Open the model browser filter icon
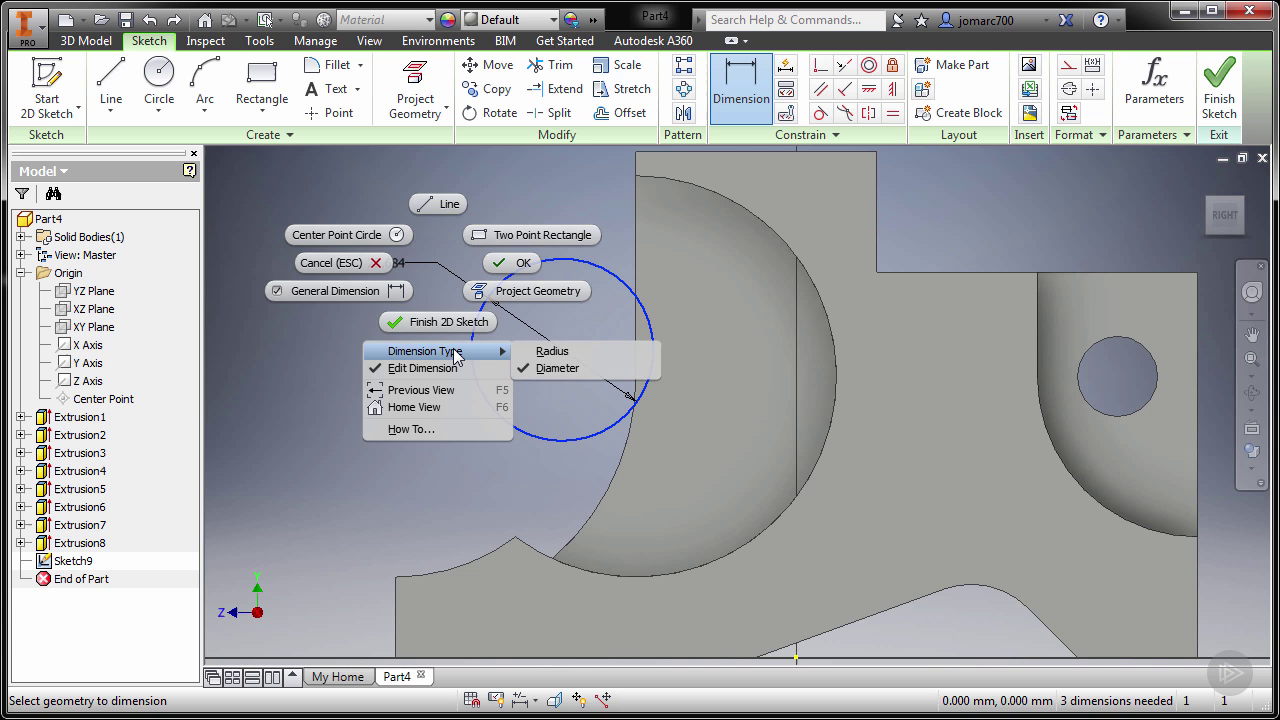The width and height of the screenshot is (1280, 720). (x=22, y=194)
